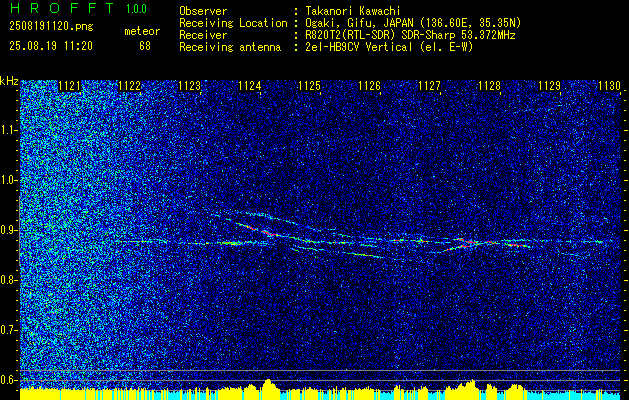Click the 1.0 kHz axis label
629x400 pixels.
click(x=8, y=181)
